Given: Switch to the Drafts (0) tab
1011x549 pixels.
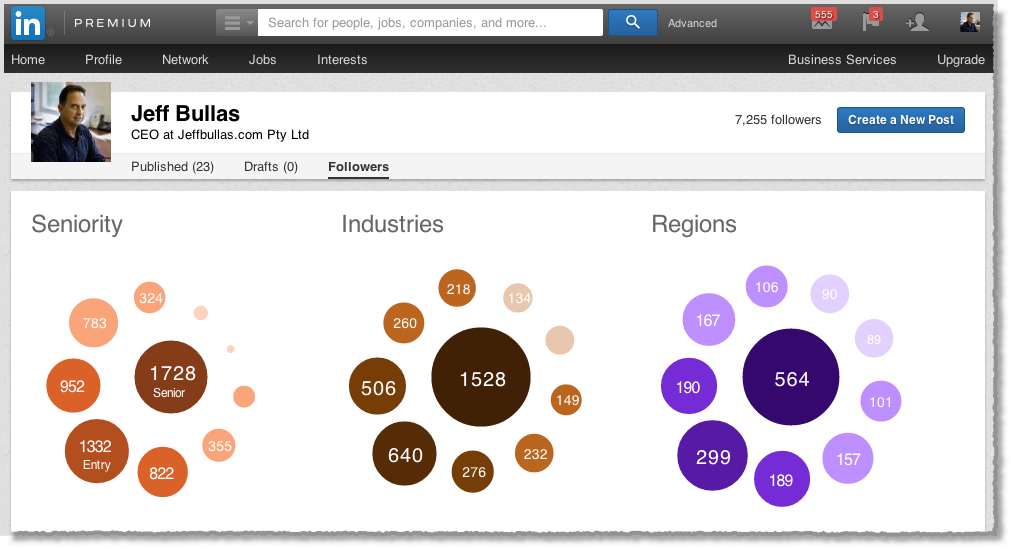Looking at the screenshot, I should [271, 166].
